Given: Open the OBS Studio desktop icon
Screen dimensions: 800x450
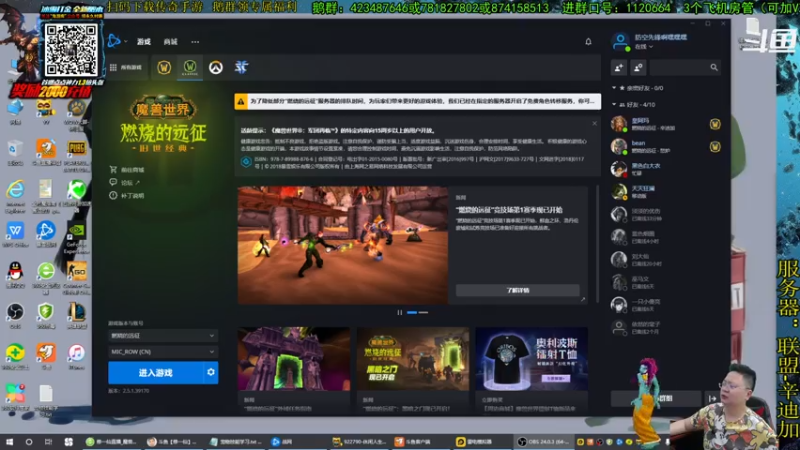Looking at the screenshot, I should pos(15,315).
